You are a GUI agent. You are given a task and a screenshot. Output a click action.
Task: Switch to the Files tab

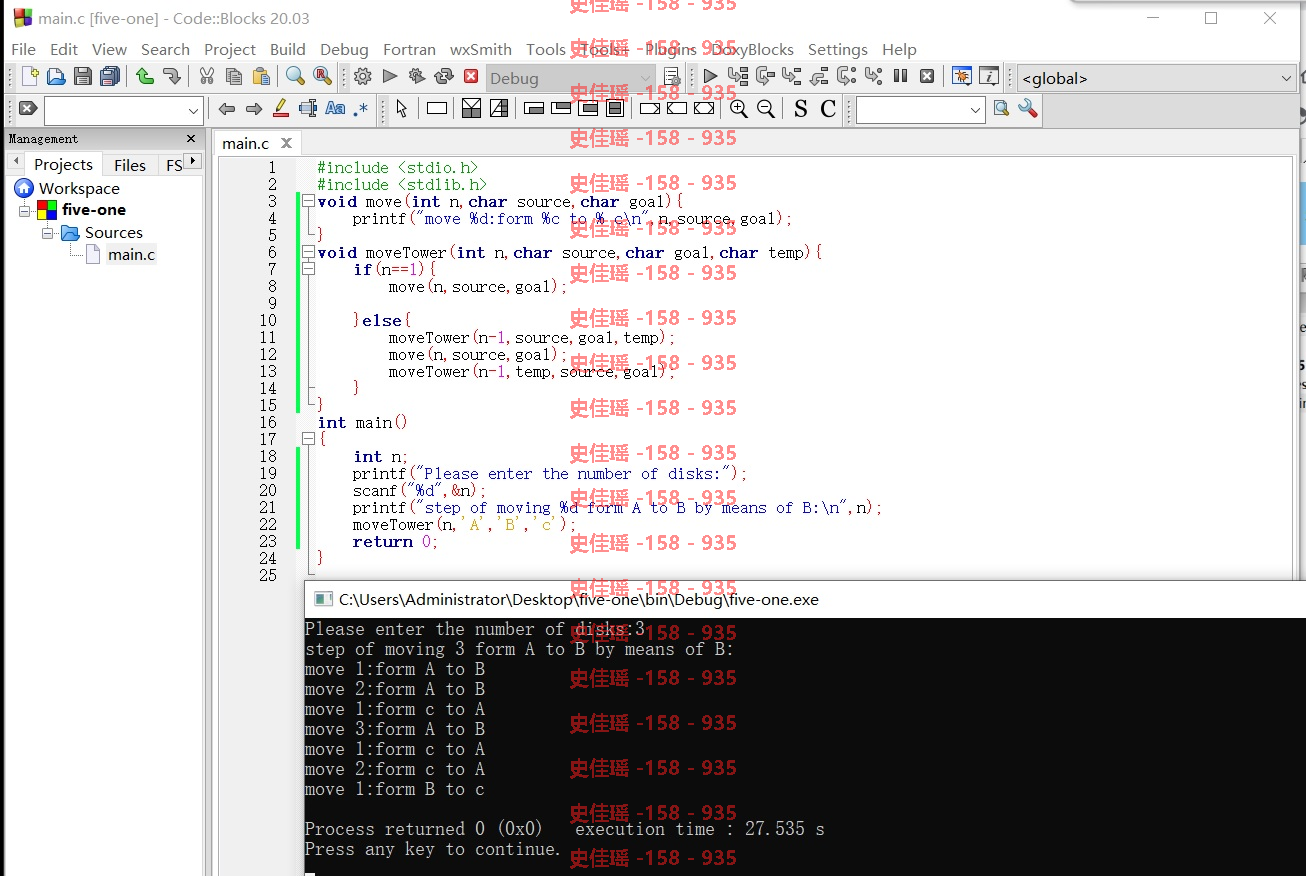(130, 165)
